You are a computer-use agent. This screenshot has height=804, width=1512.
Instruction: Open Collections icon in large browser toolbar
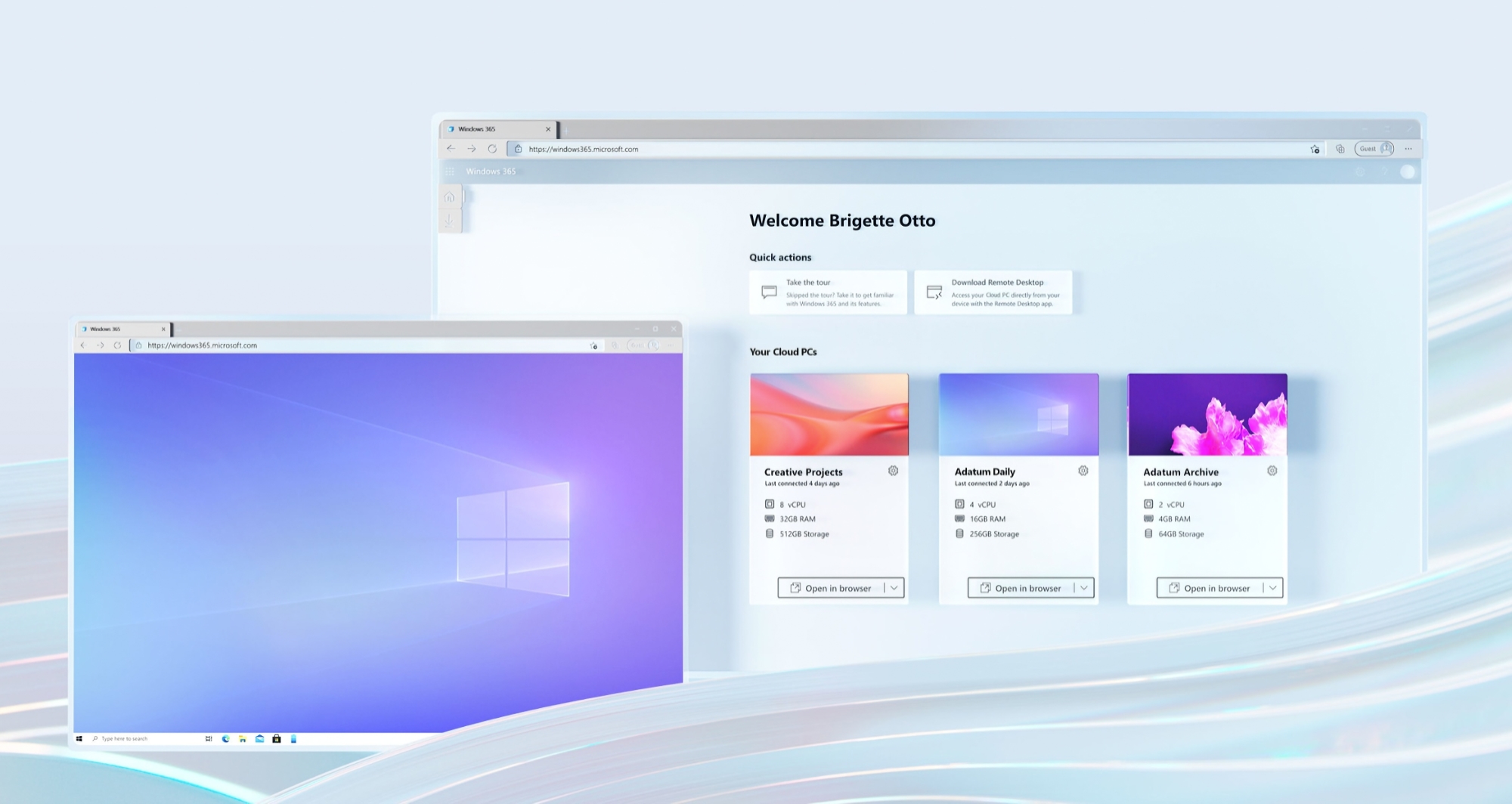pyautogui.click(x=1340, y=149)
